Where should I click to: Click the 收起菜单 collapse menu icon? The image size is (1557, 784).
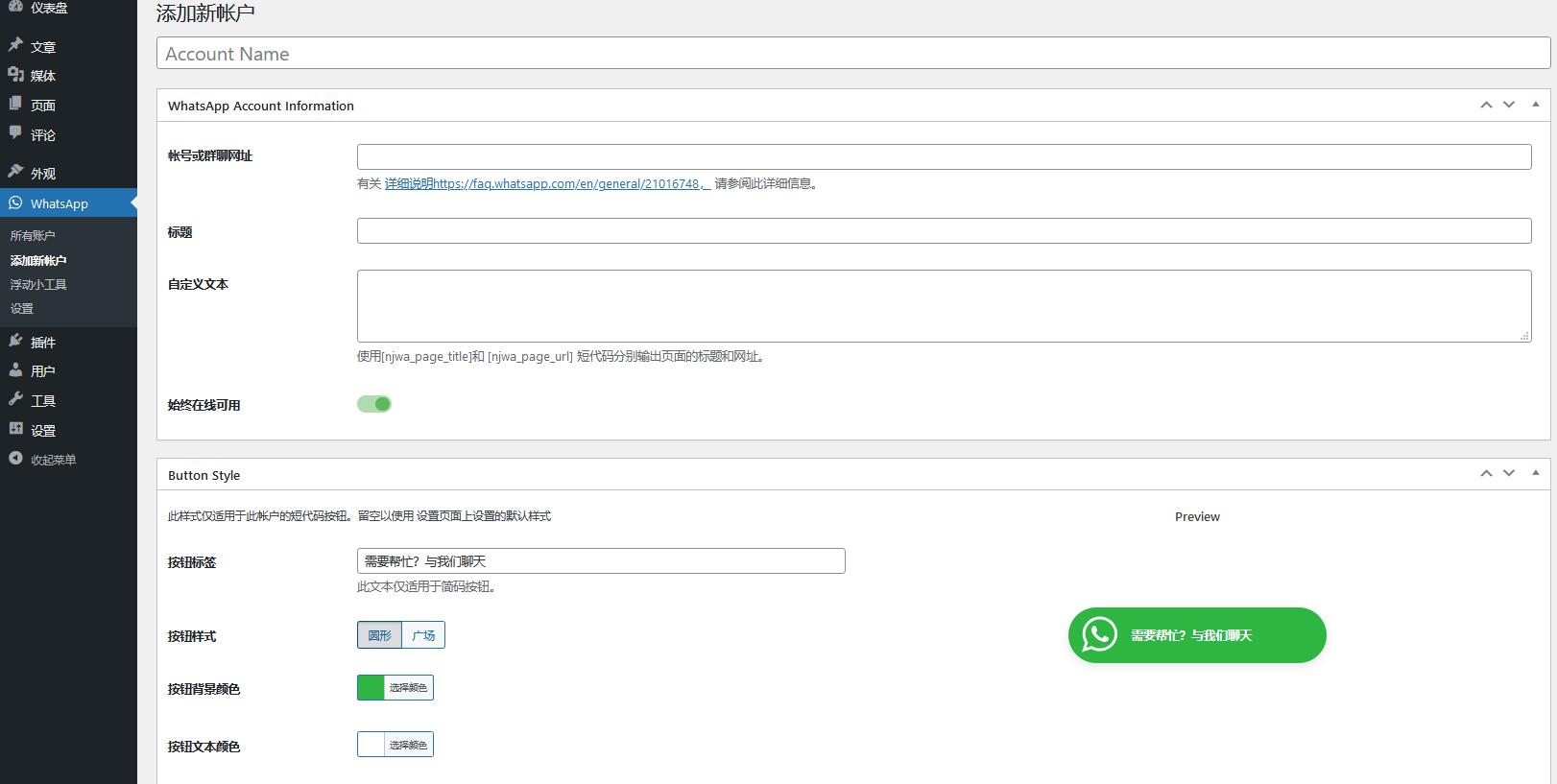click(x=15, y=459)
